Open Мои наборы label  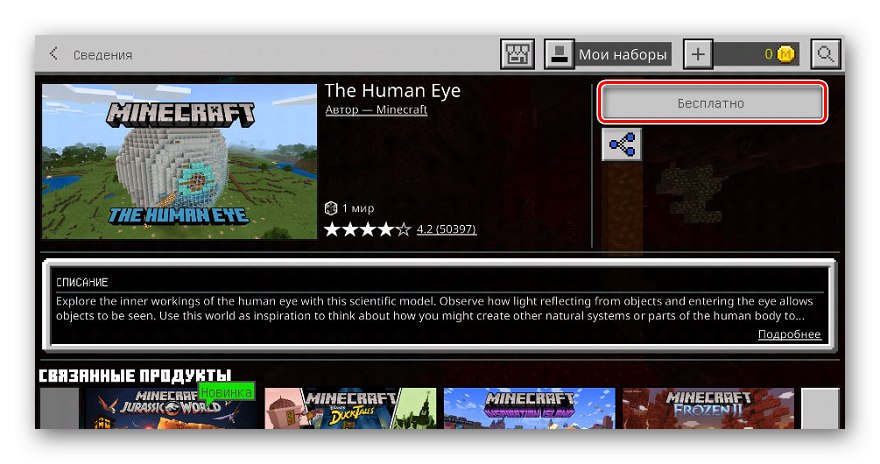click(622, 54)
